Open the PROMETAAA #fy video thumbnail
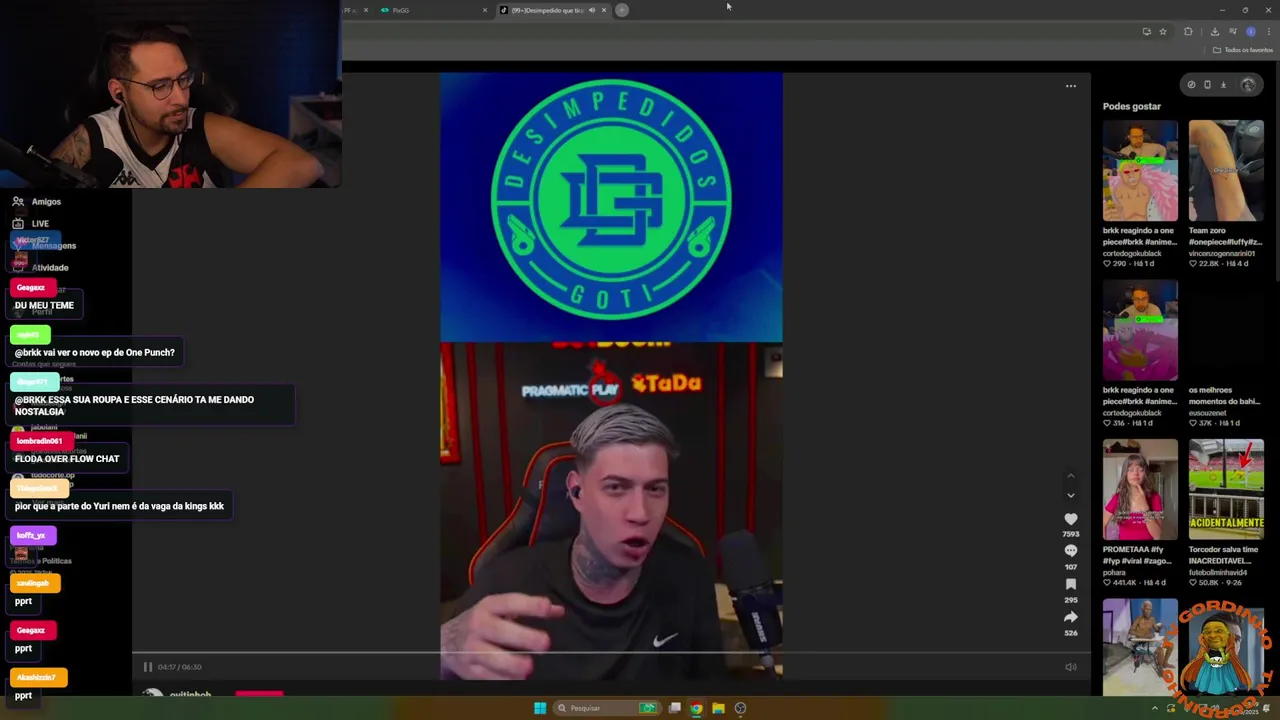 click(1140, 490)
